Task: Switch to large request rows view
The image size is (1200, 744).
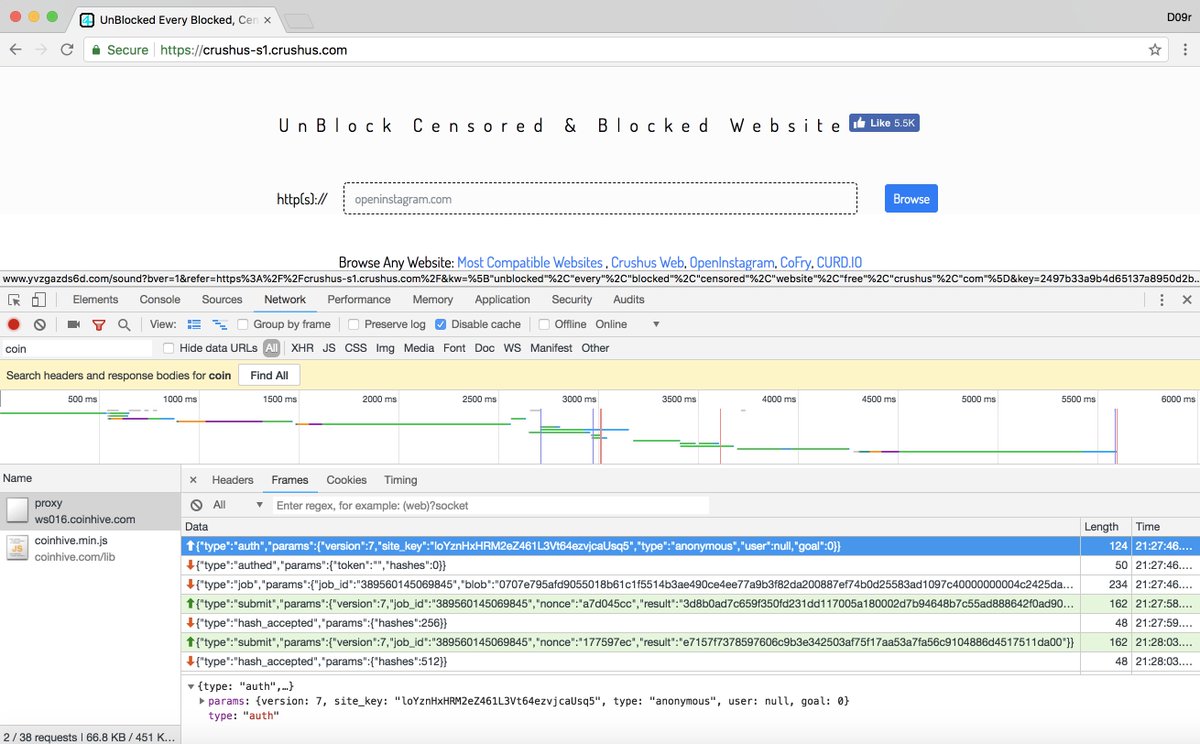Action: pos(194,324)
